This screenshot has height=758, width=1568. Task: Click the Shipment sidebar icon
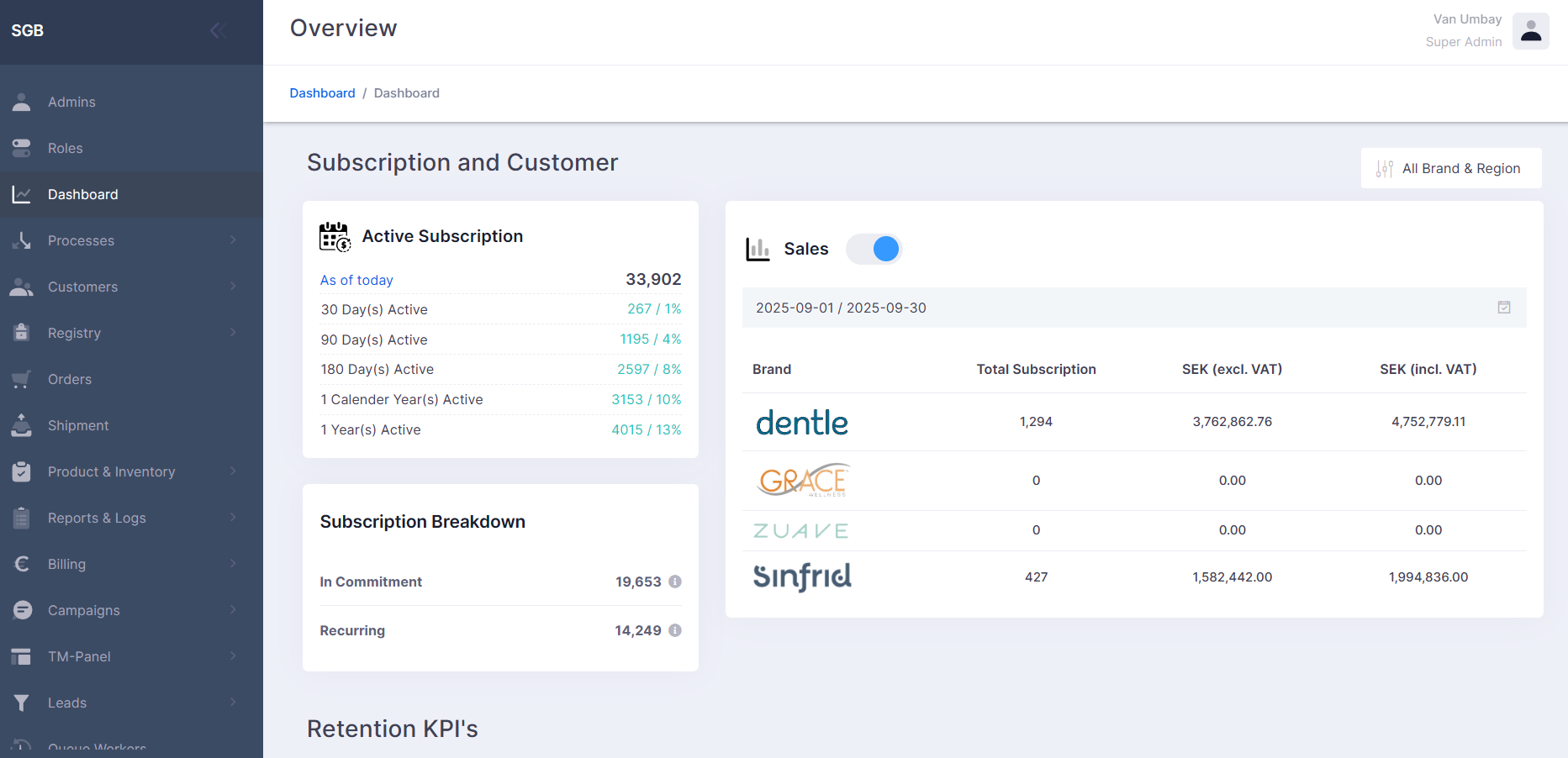22,425
